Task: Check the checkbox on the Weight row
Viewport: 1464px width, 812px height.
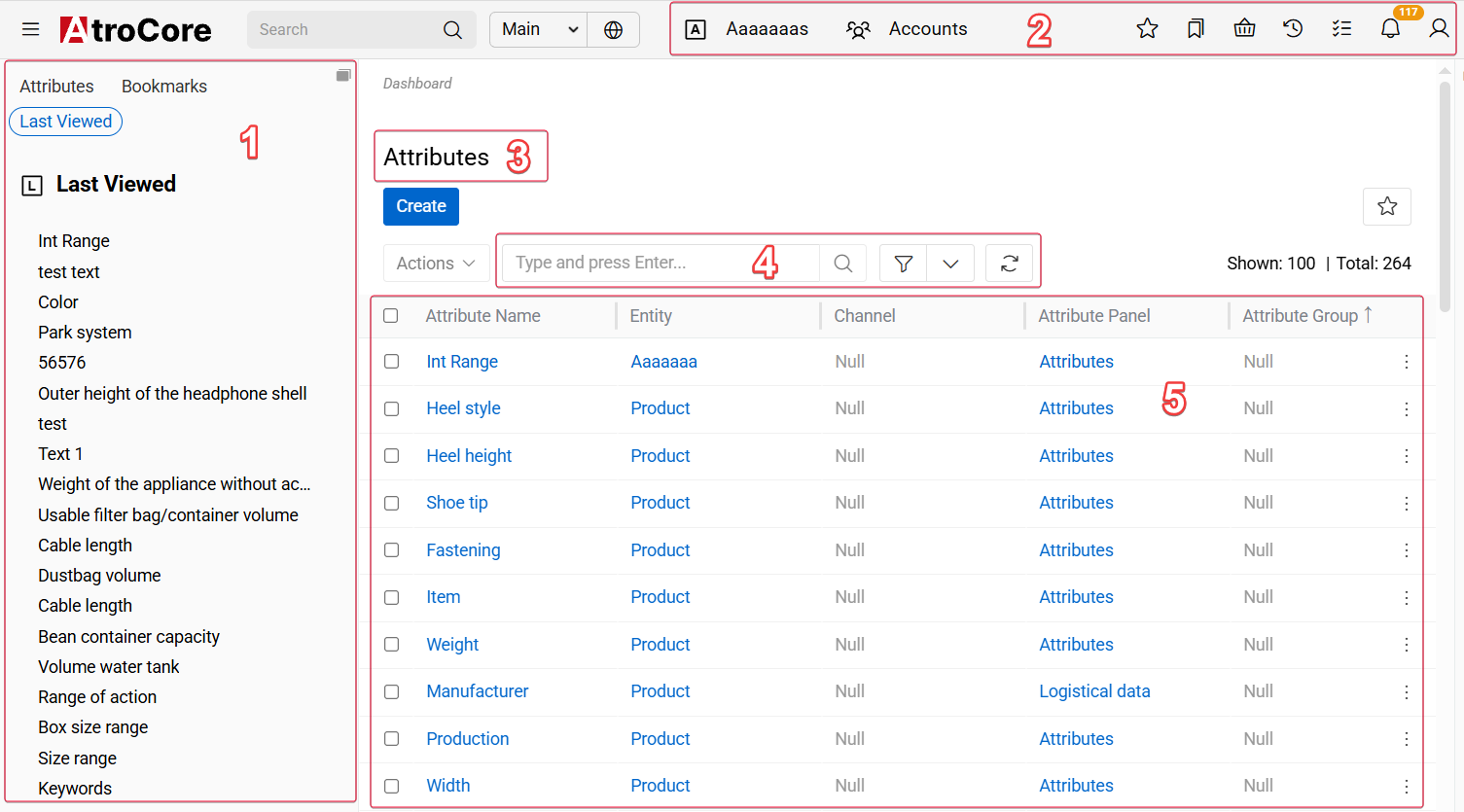Action: [x=392, y=645]
